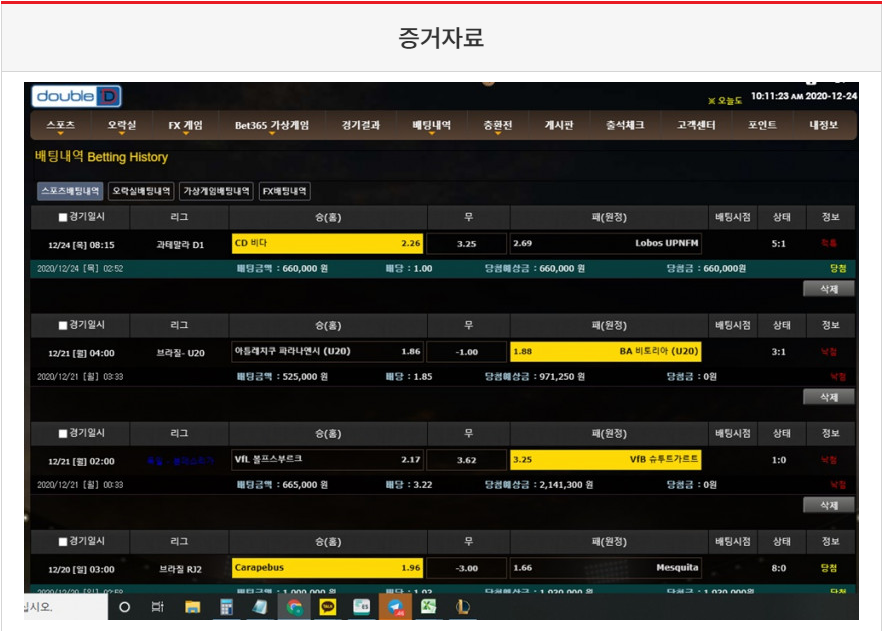Tick the 경기일시 checkbox for VfL 볼프스부르크 bet
Screen dimensions: 883x631
point(63,433)
